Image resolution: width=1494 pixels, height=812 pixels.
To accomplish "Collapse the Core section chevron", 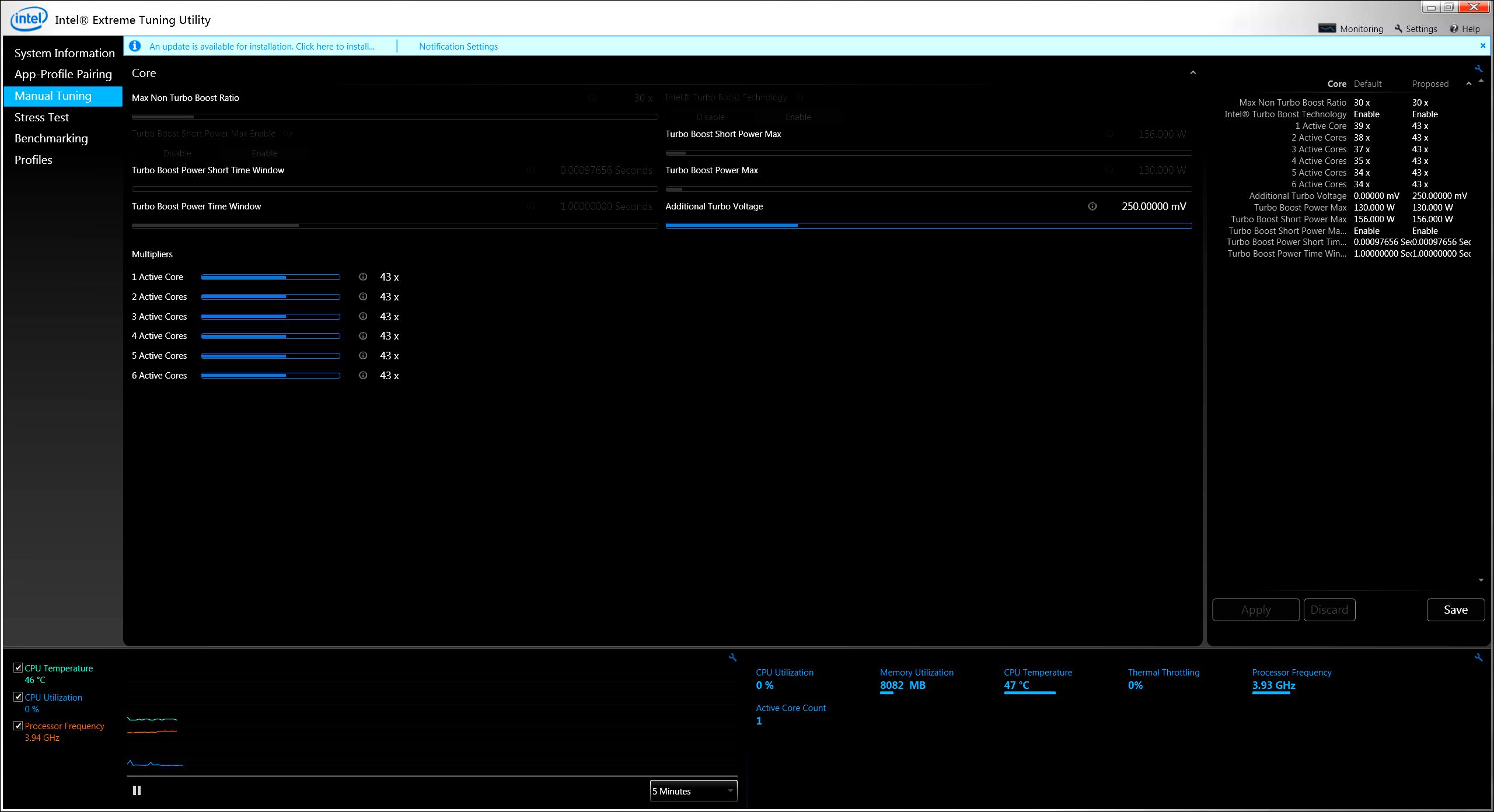I will coord(1193,73).
